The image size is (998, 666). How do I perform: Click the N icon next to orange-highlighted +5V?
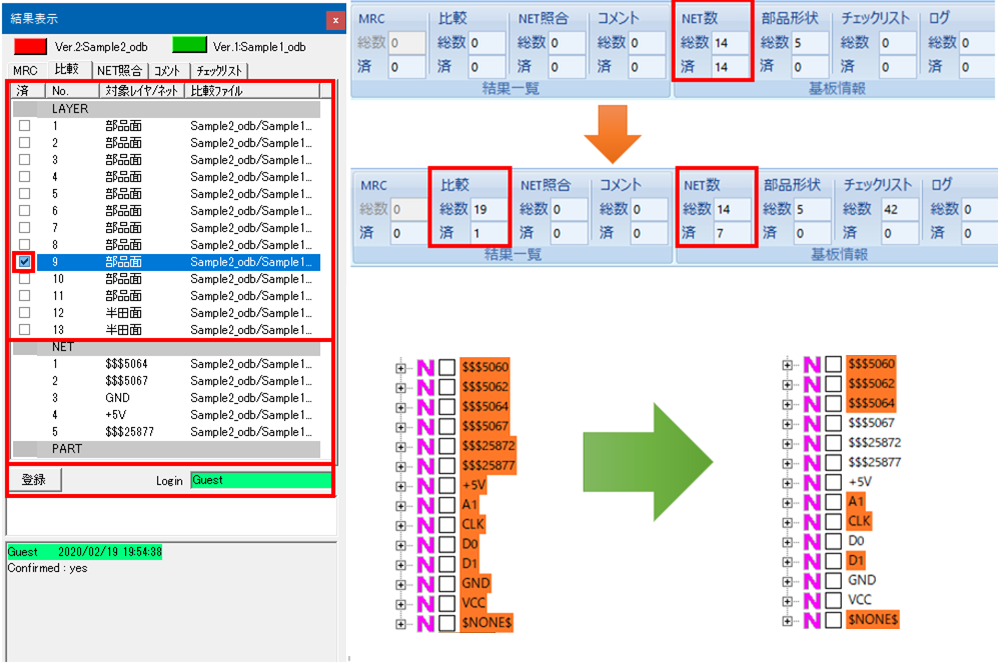pos(426,486)
